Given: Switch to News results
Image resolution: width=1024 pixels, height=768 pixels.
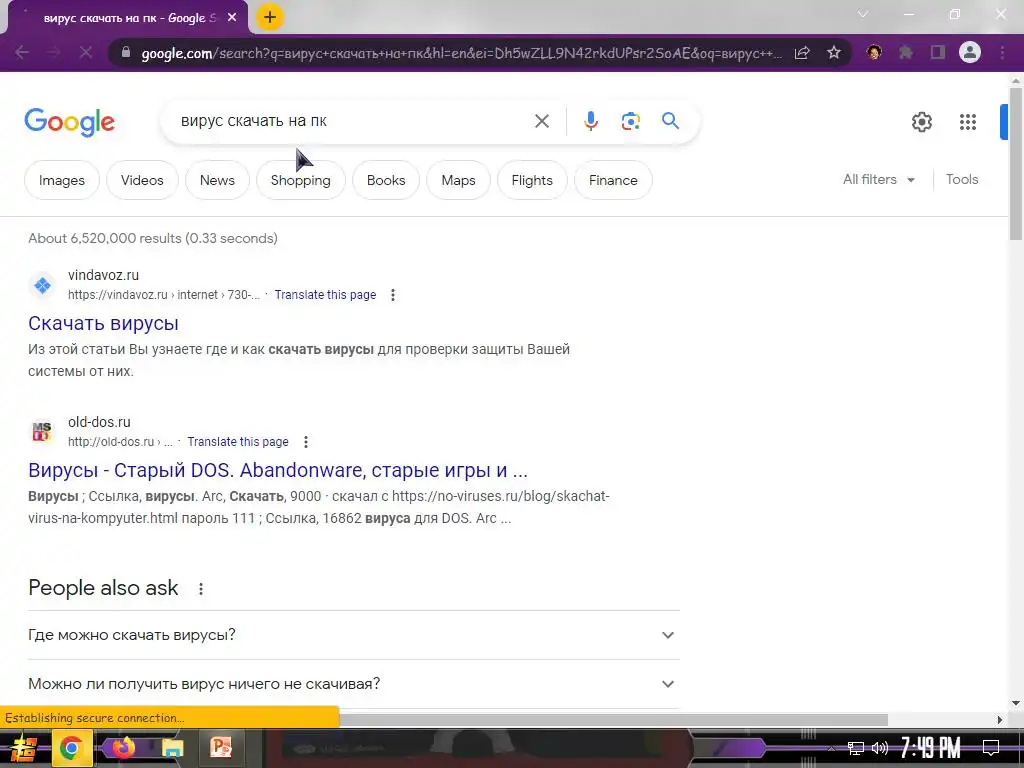Looking at the screenshot, I should pyautogui.click(x=217, y=180).
